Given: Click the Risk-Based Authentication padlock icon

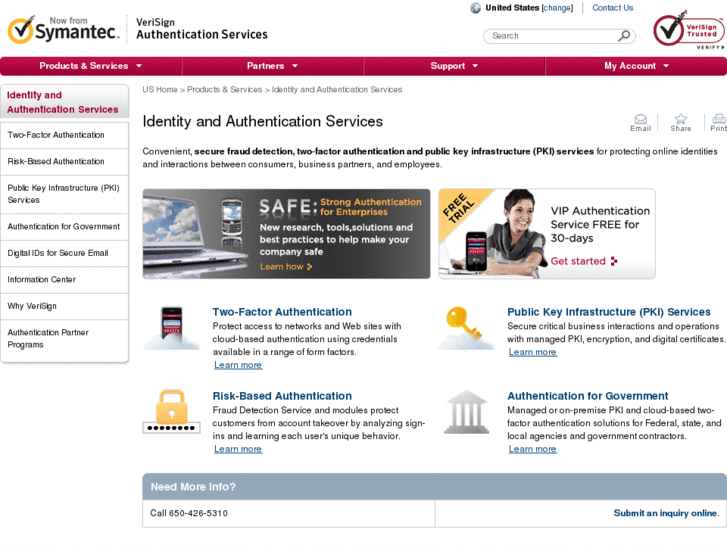Looking at the screenshot, I should point(171,411).
